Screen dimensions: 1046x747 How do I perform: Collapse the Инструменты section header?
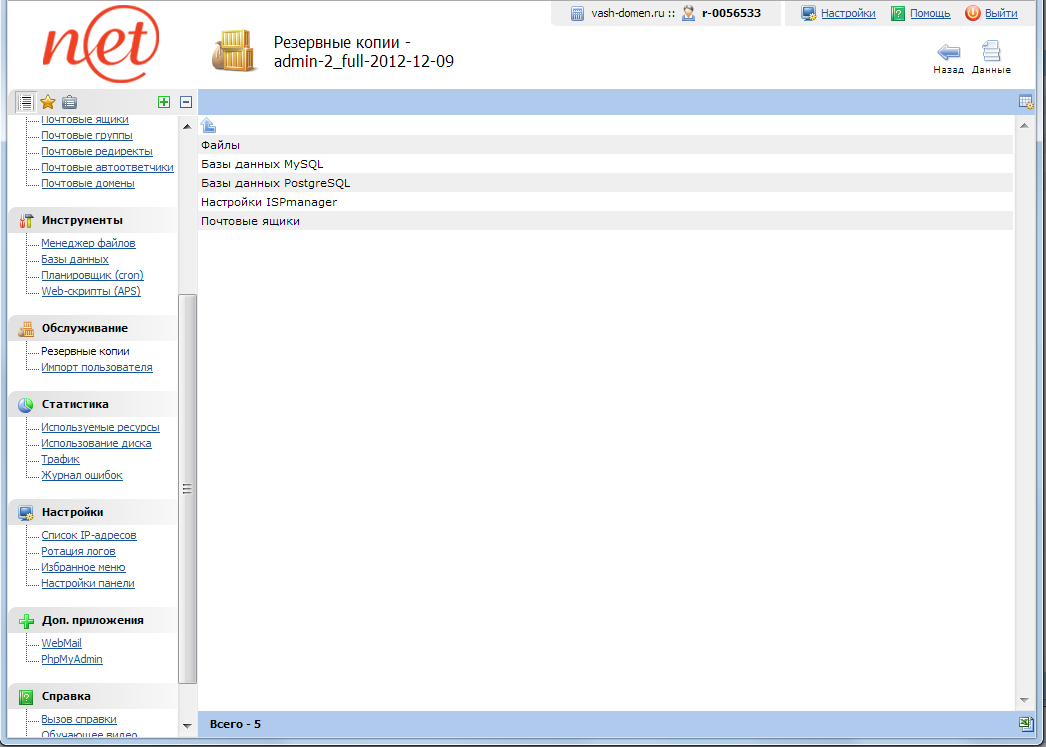(x=82, y=220)
